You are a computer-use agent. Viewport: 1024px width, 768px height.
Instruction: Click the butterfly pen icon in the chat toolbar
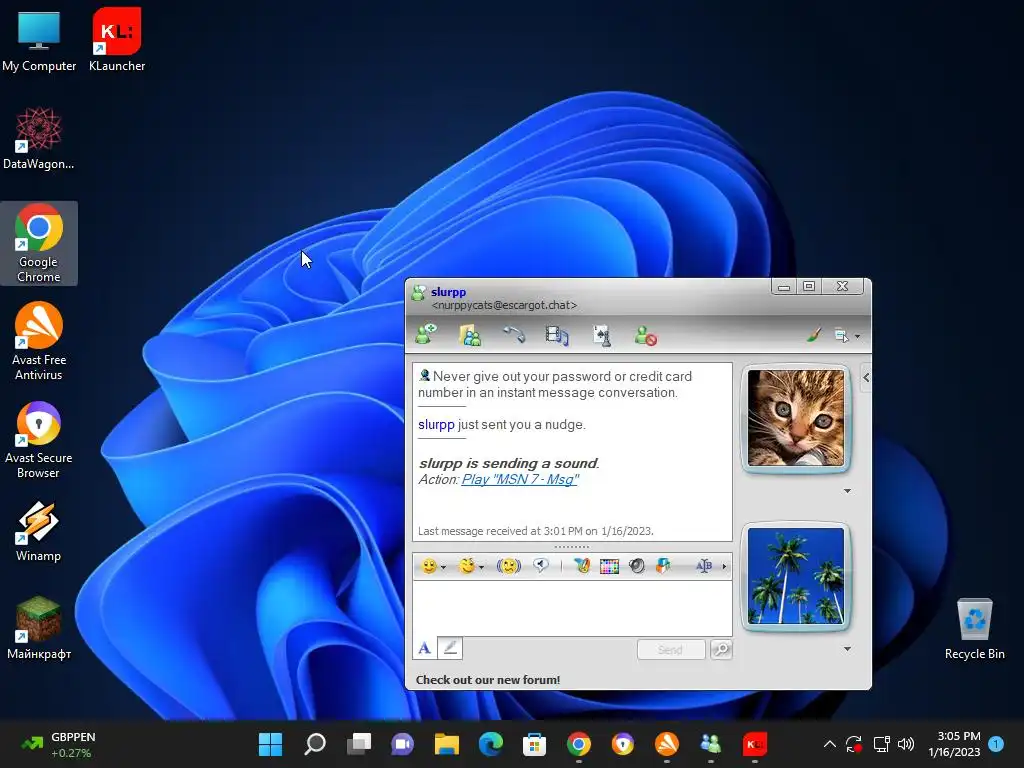[x=582, y=566]
